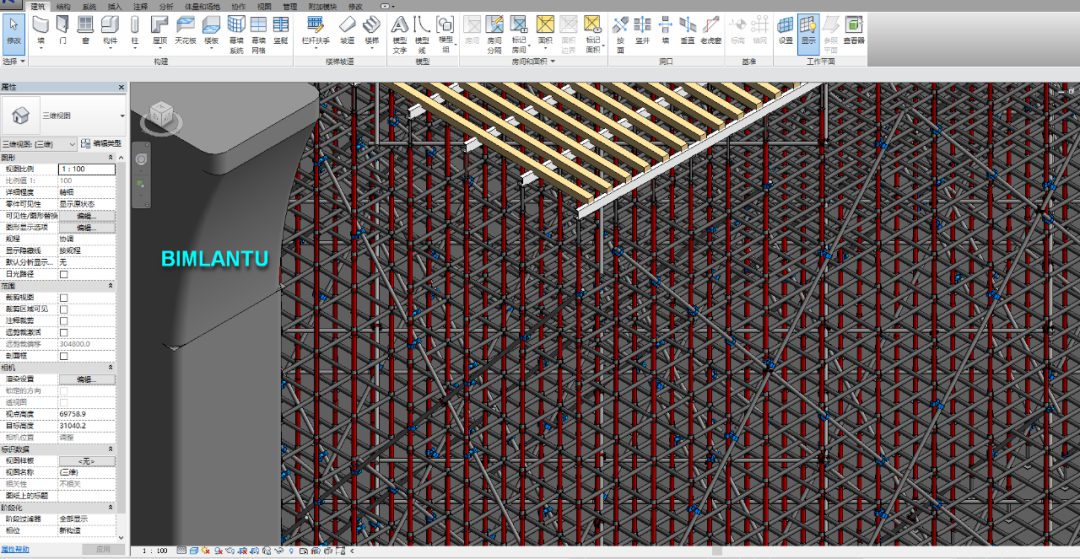This screenshot has width=1080, height=559.
Task: Select the Room Separator (房间分隔) tool
Action: coord(495,34)
